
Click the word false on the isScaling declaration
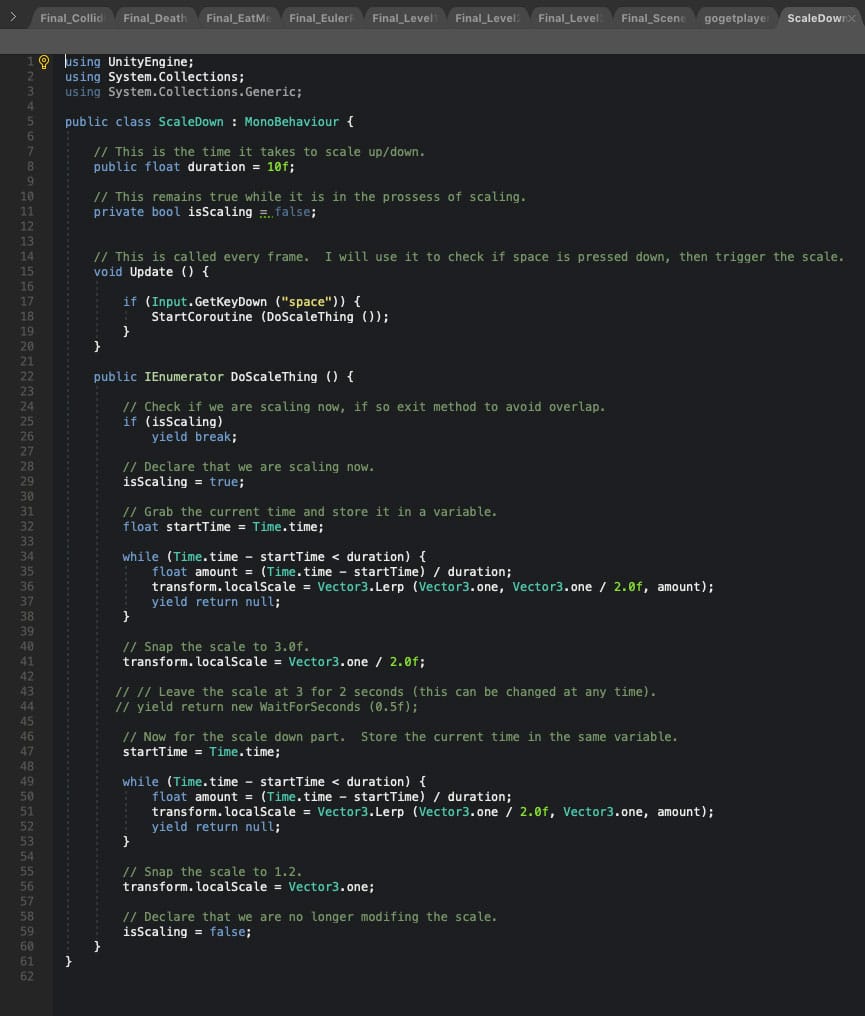click(x=295, y=212)
